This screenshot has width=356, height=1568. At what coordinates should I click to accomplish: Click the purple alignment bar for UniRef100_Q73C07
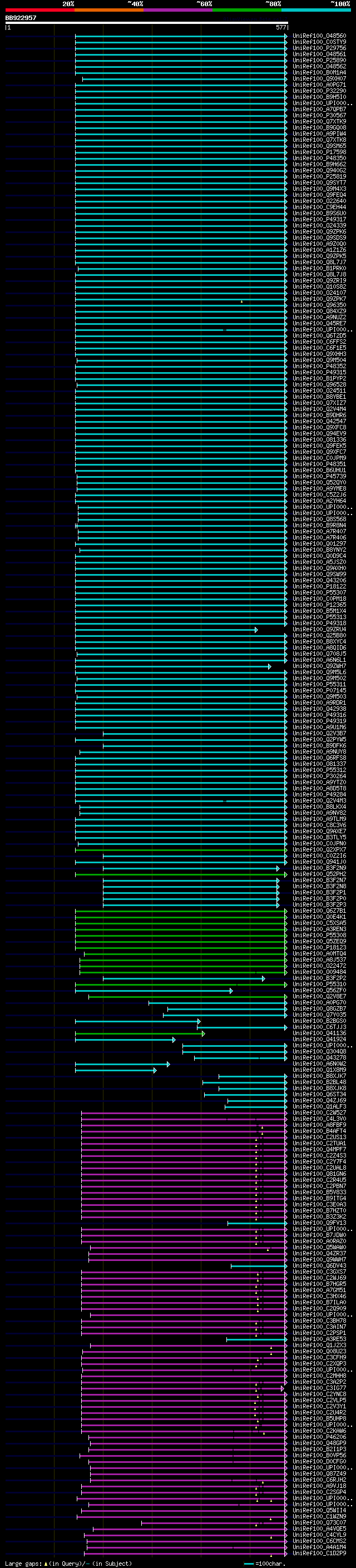[214, 1522]
